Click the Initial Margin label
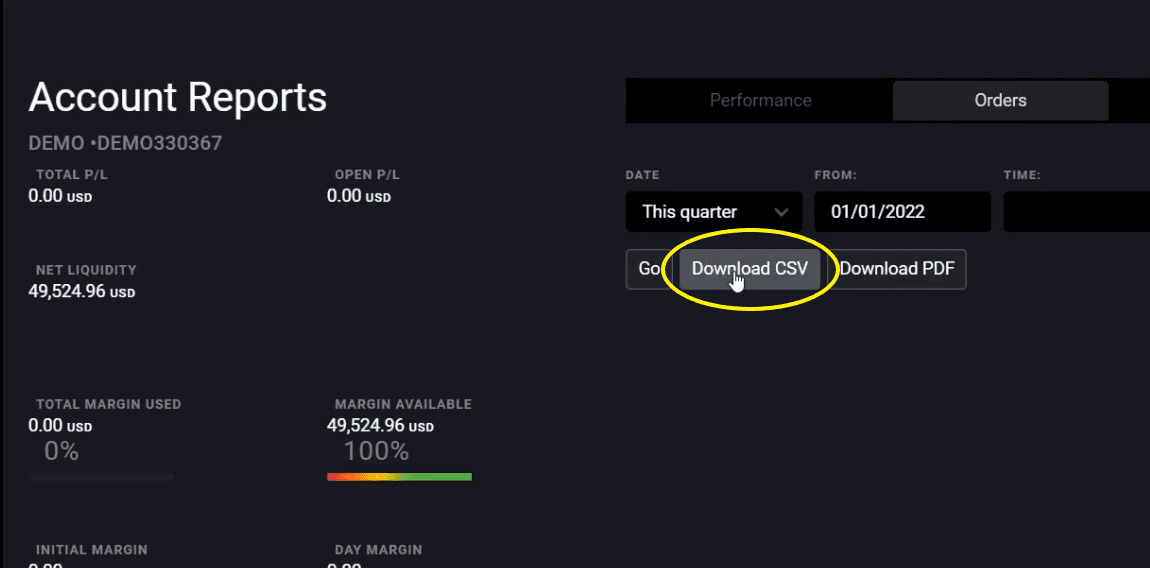1150x568 pixels. pos(91,550)
